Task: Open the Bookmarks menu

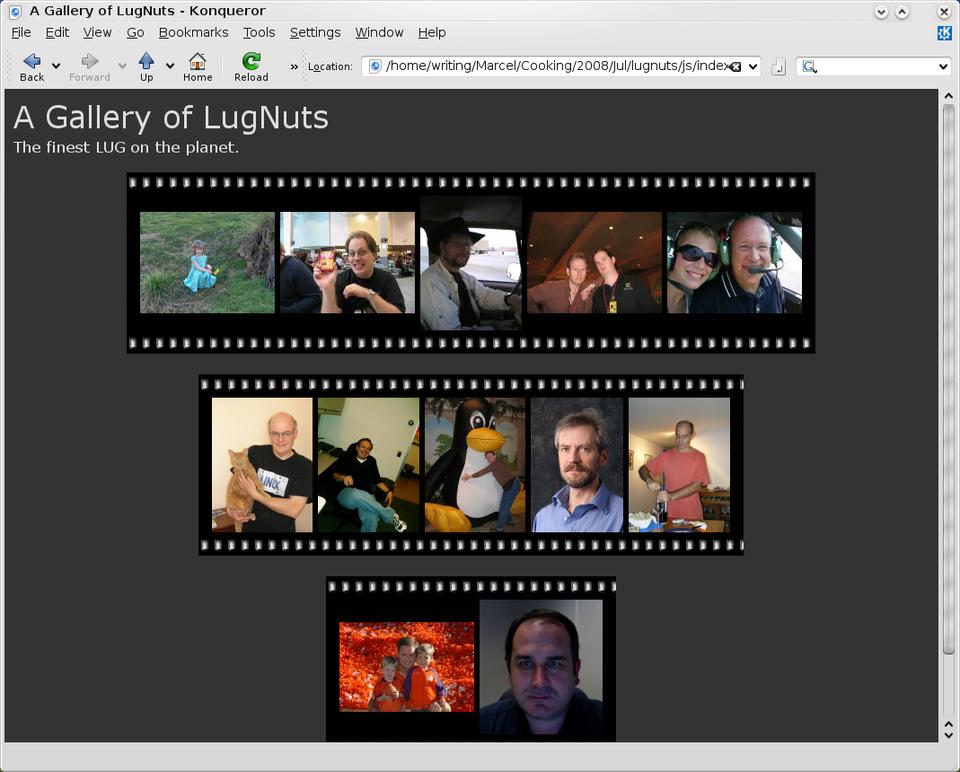Action: point(193,32)
